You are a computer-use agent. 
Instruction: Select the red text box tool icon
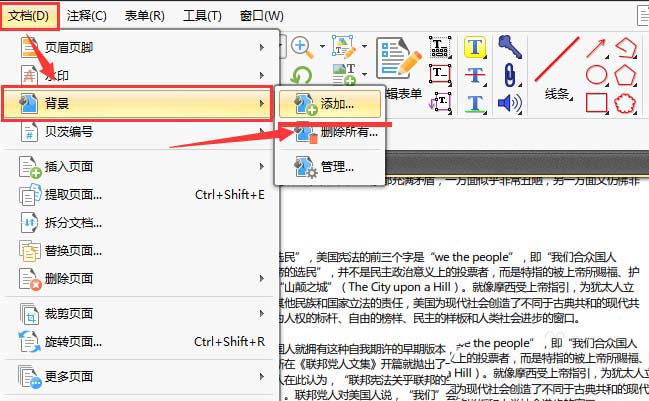pyautogui.click(x=440, y=74)
